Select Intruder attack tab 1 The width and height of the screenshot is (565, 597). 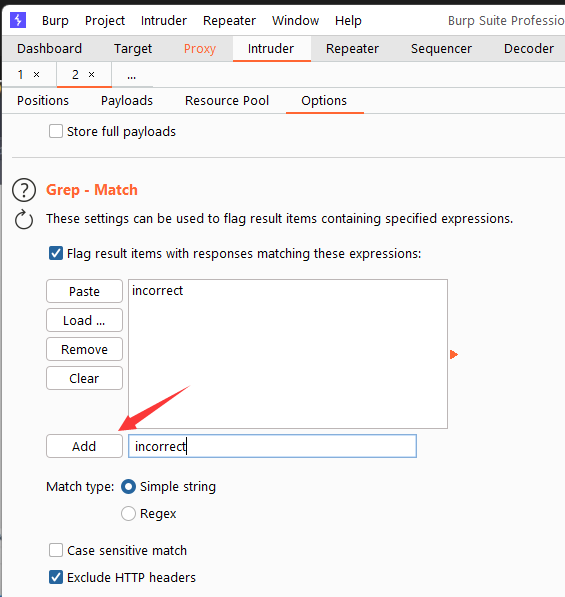tap(21, 75)
